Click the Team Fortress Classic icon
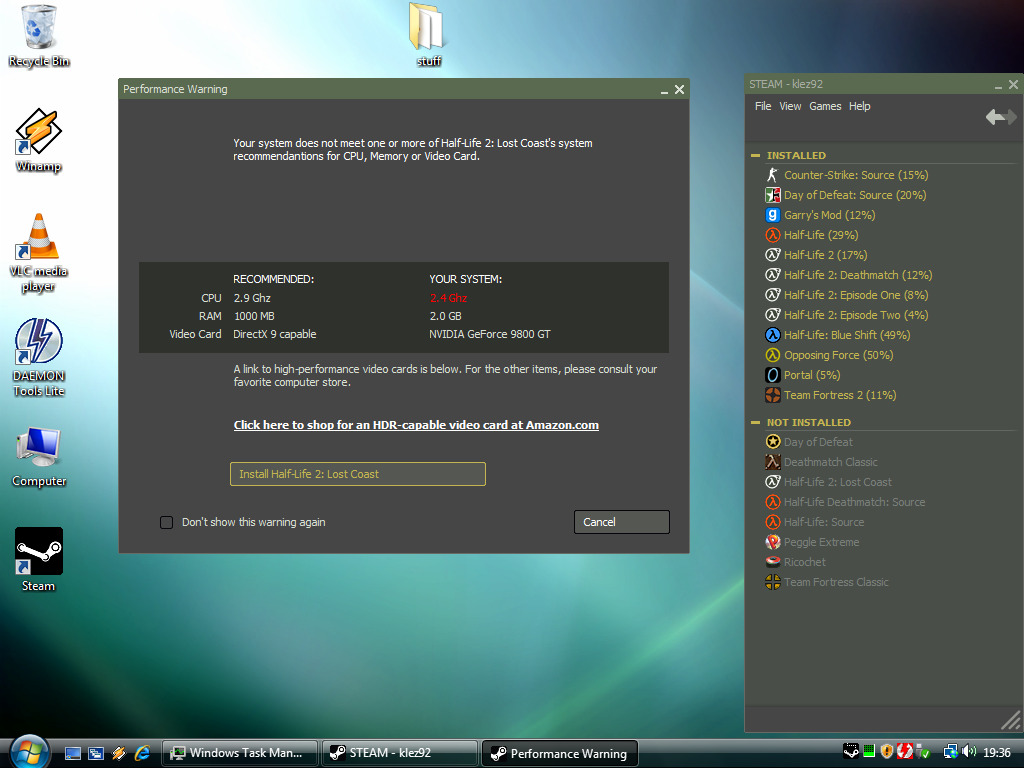The image size is (1024, 768). tap(773, 582)
